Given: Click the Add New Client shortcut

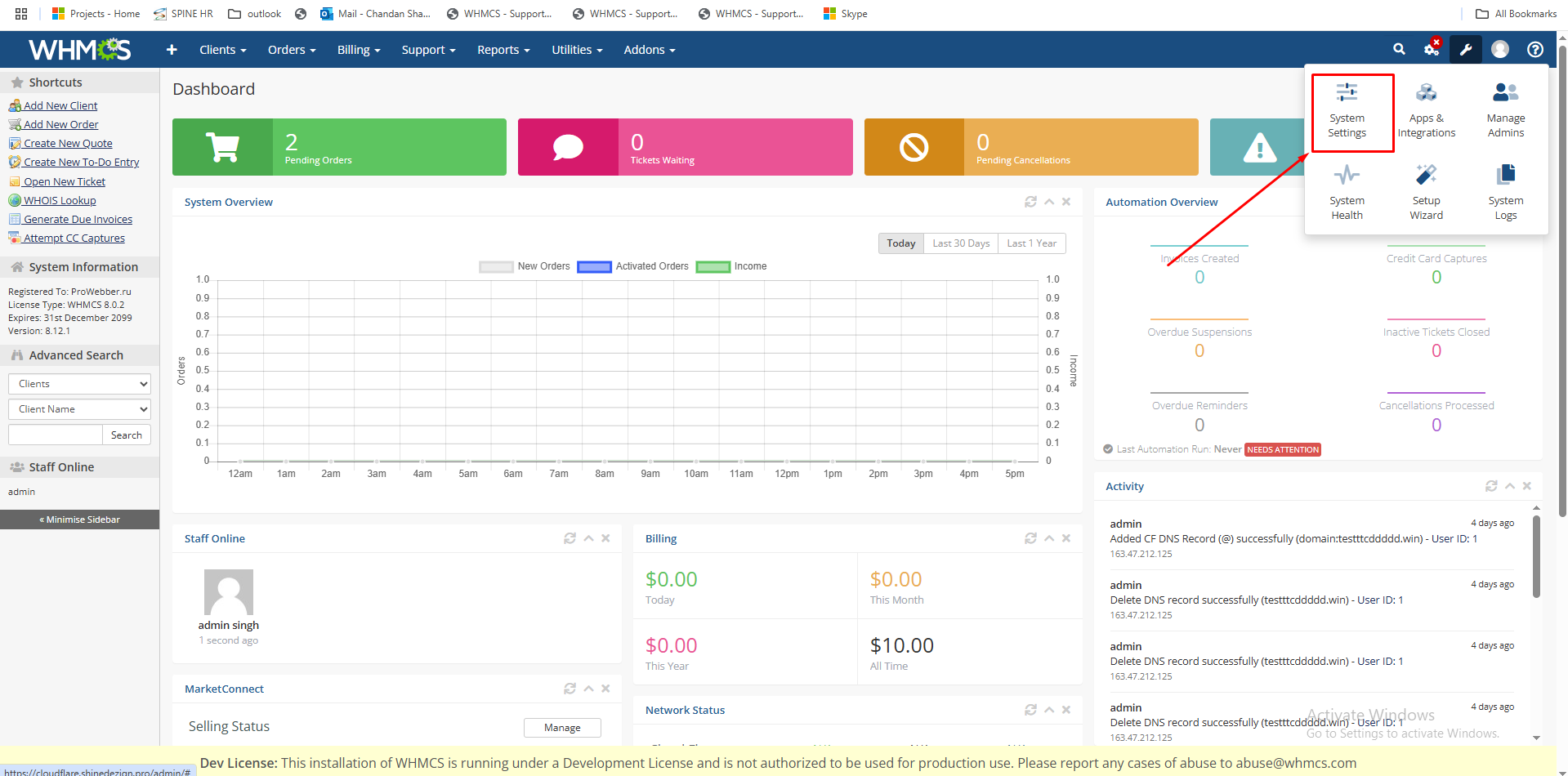Looking at the screenshot, I should pyautogui.click(x=60, y=105).
